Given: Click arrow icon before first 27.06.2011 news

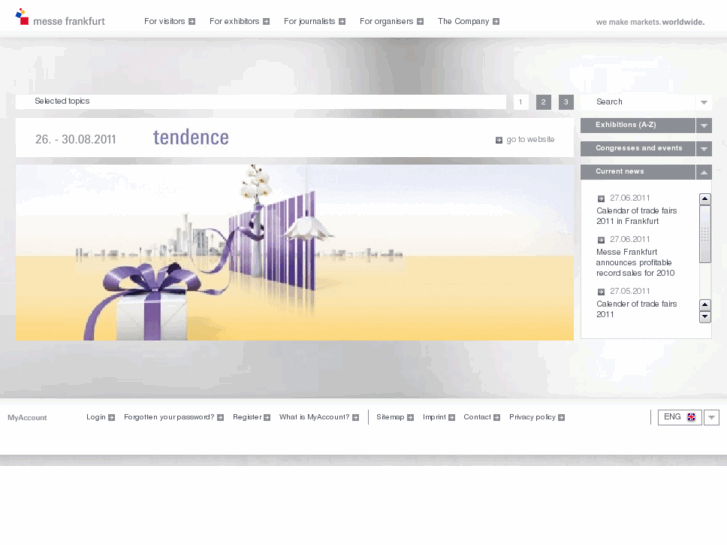Looking at the screenshot, I should (601, 199).
